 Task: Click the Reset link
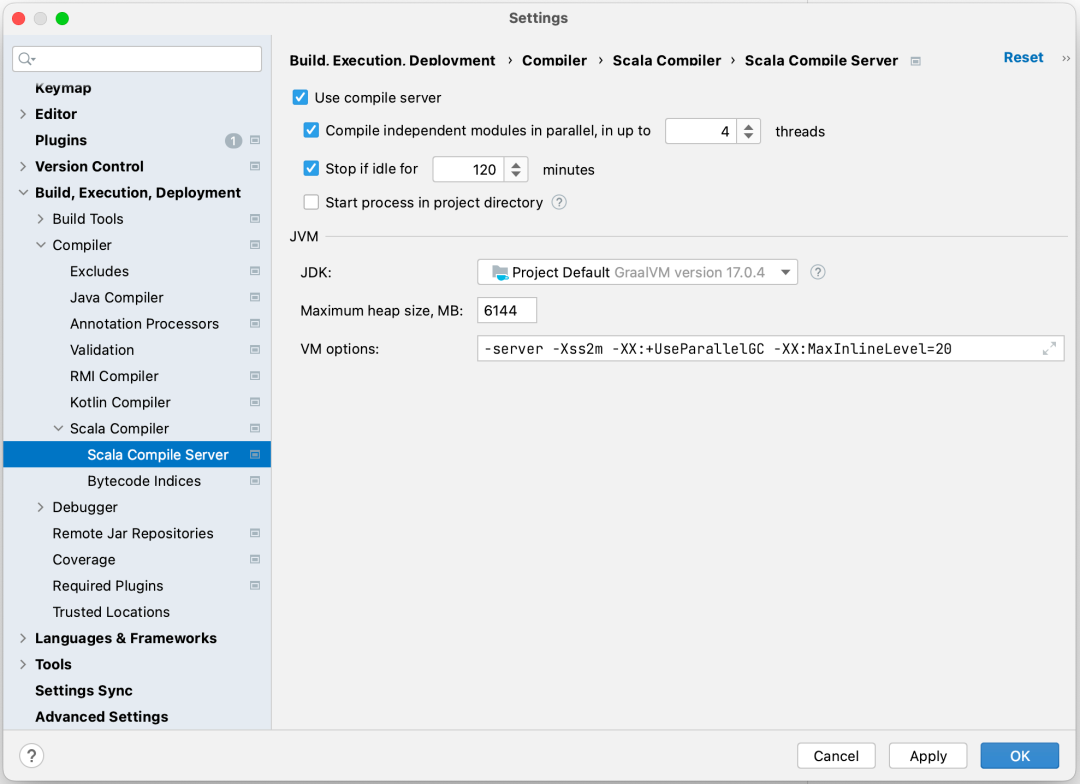coord(1023,58)
